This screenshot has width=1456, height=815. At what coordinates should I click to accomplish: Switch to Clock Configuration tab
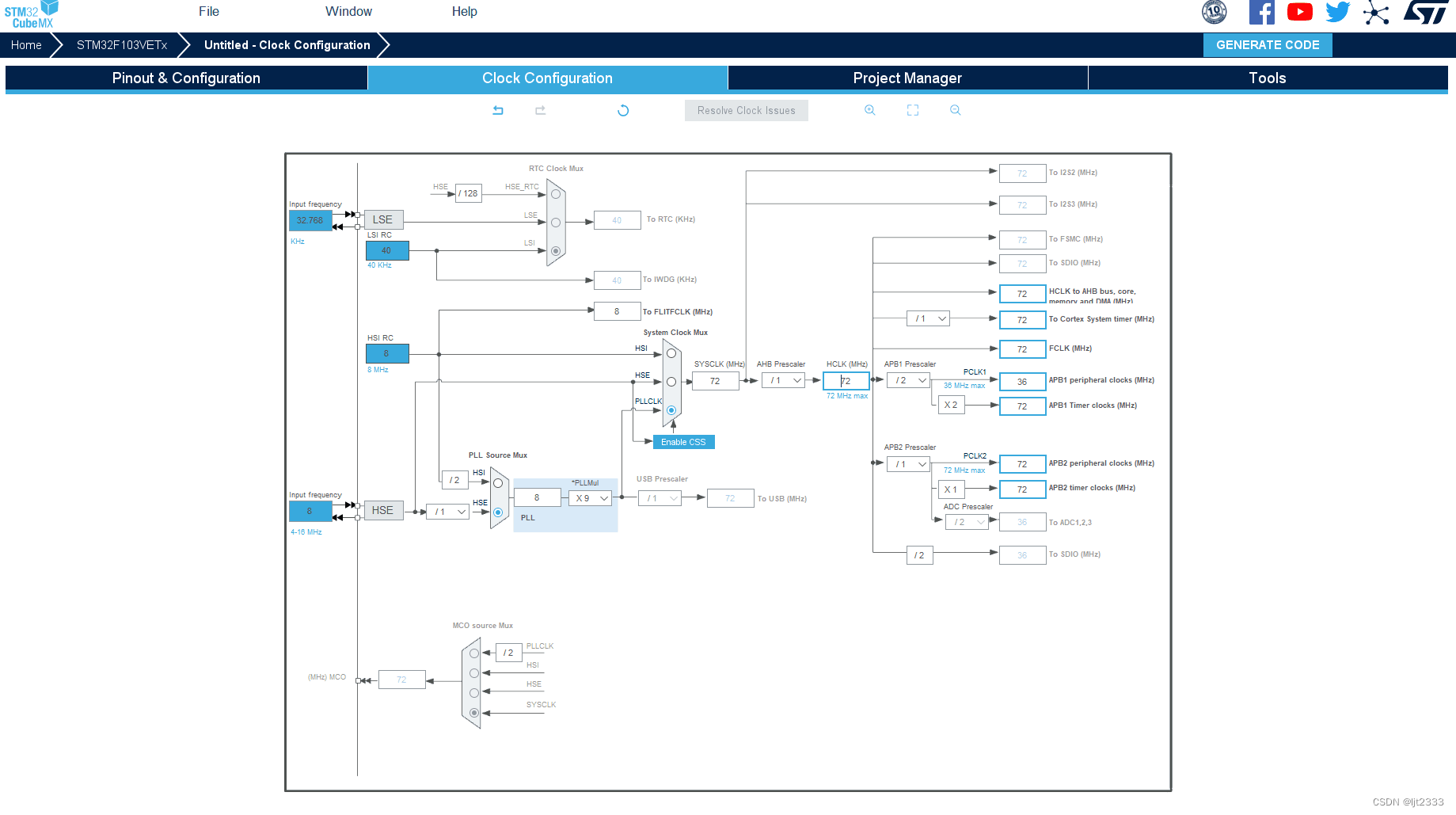click(x=548, y=78)
